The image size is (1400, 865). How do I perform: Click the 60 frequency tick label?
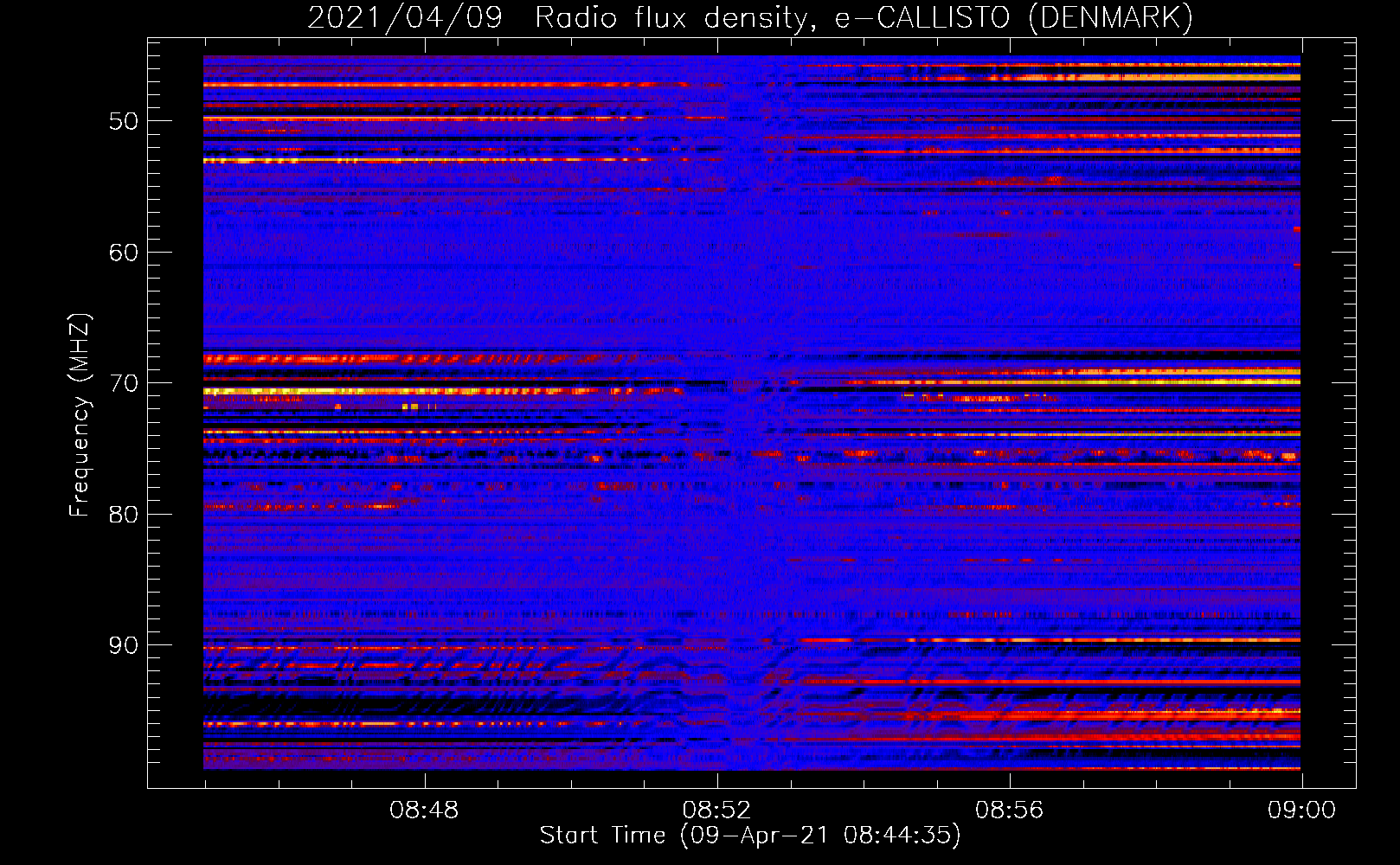tap(124, 253)
